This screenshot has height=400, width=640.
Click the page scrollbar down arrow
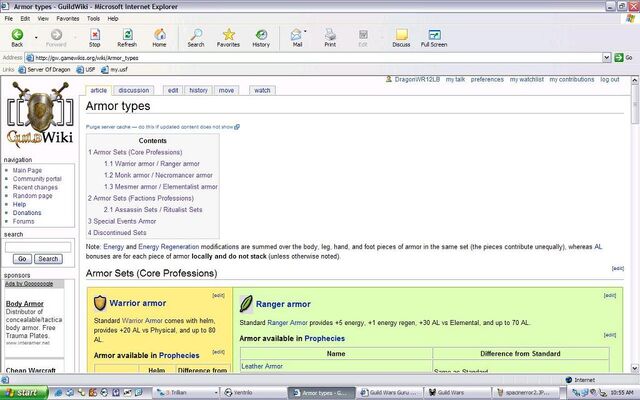(x=635, y=368)
